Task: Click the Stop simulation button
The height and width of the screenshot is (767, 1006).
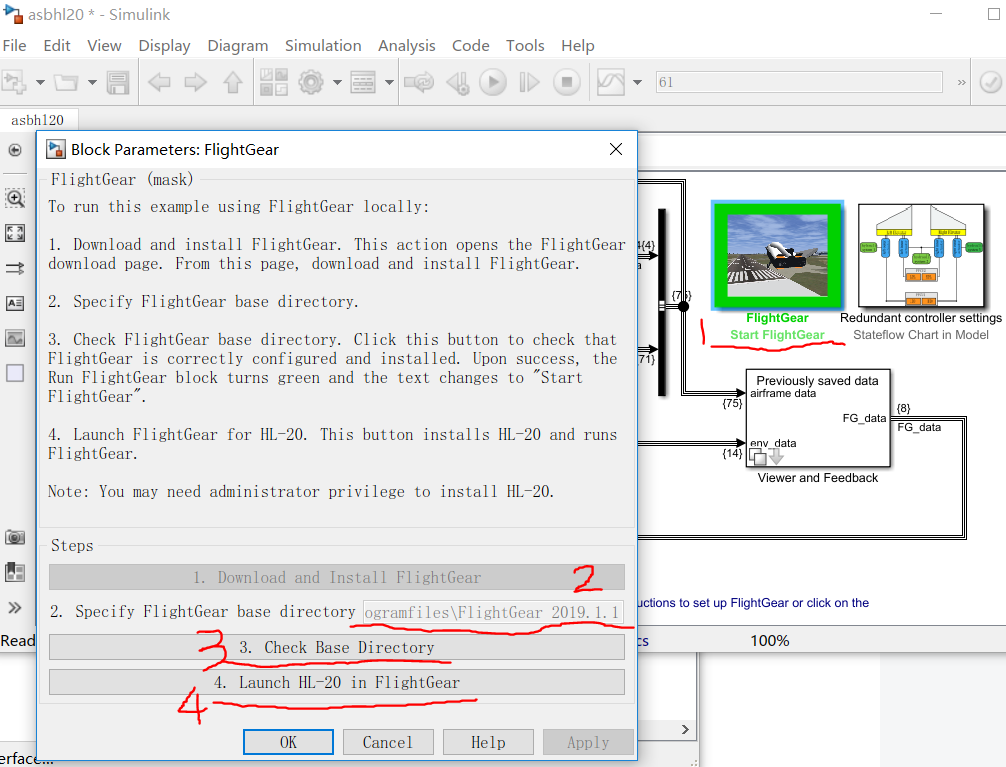Action: point(567,82)
